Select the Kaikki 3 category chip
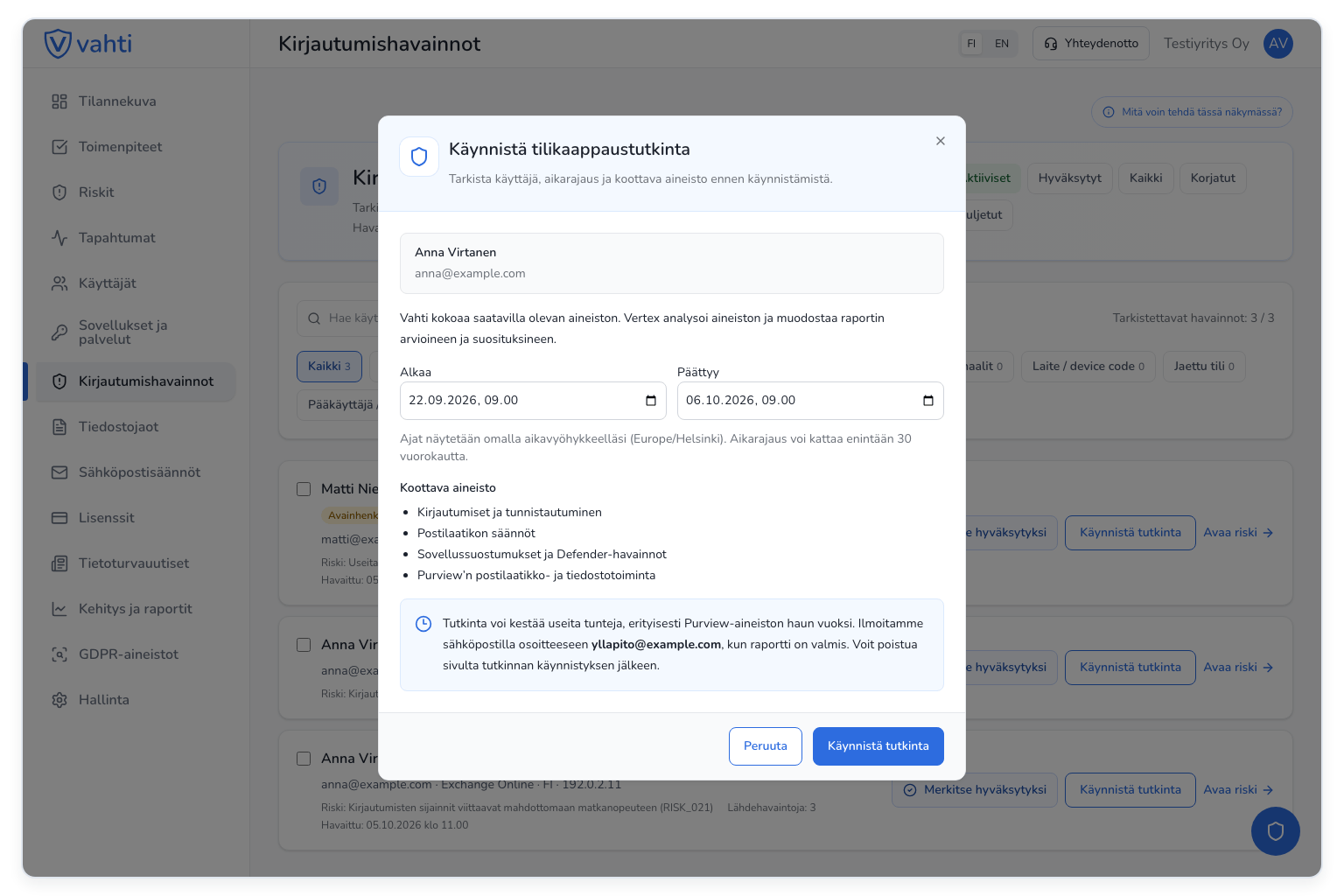The width and height of the screenshot is (1344, 896). (329, 367)
